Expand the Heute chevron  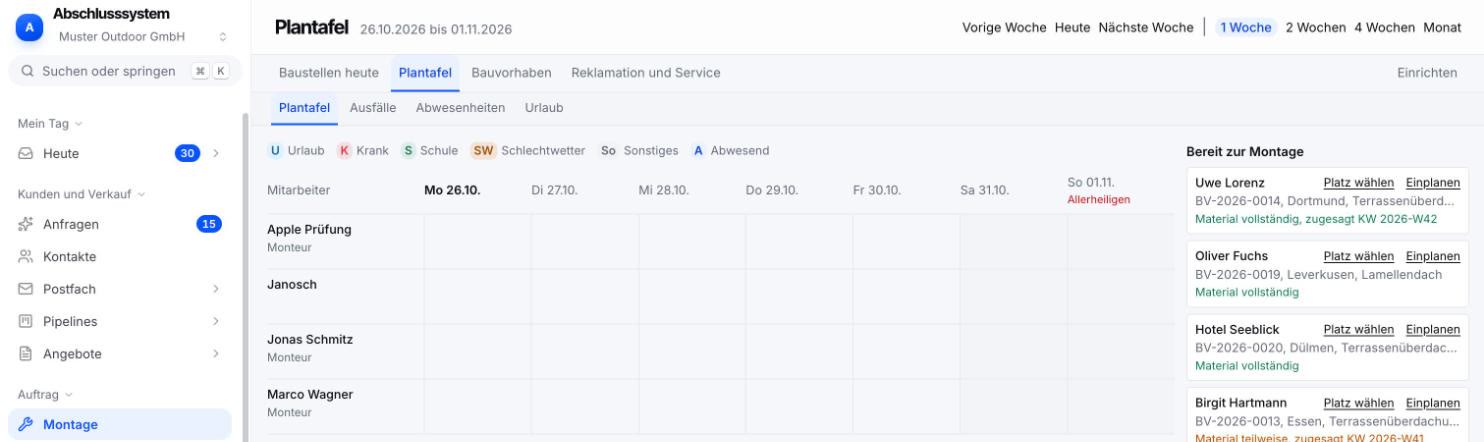pos(215,153)
